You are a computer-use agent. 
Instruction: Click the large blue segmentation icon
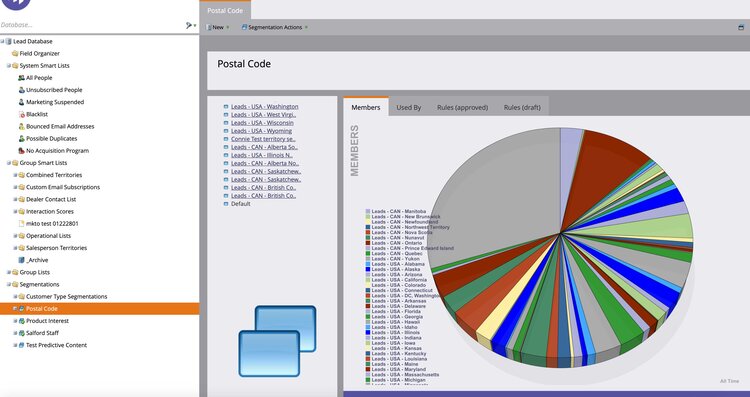pyautogui.click(x=277, y=341)
